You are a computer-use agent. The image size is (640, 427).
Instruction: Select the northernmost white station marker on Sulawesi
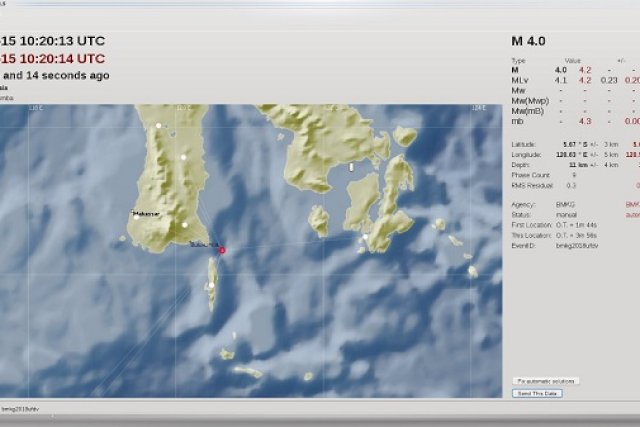[x=158, y=126]
